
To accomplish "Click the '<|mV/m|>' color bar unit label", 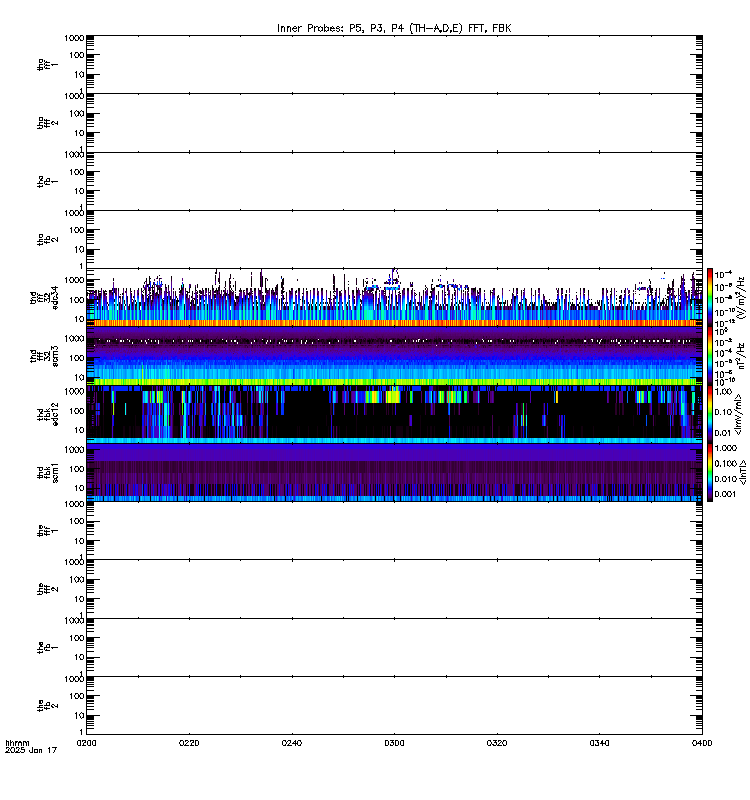I will click(x=738, y=414).
